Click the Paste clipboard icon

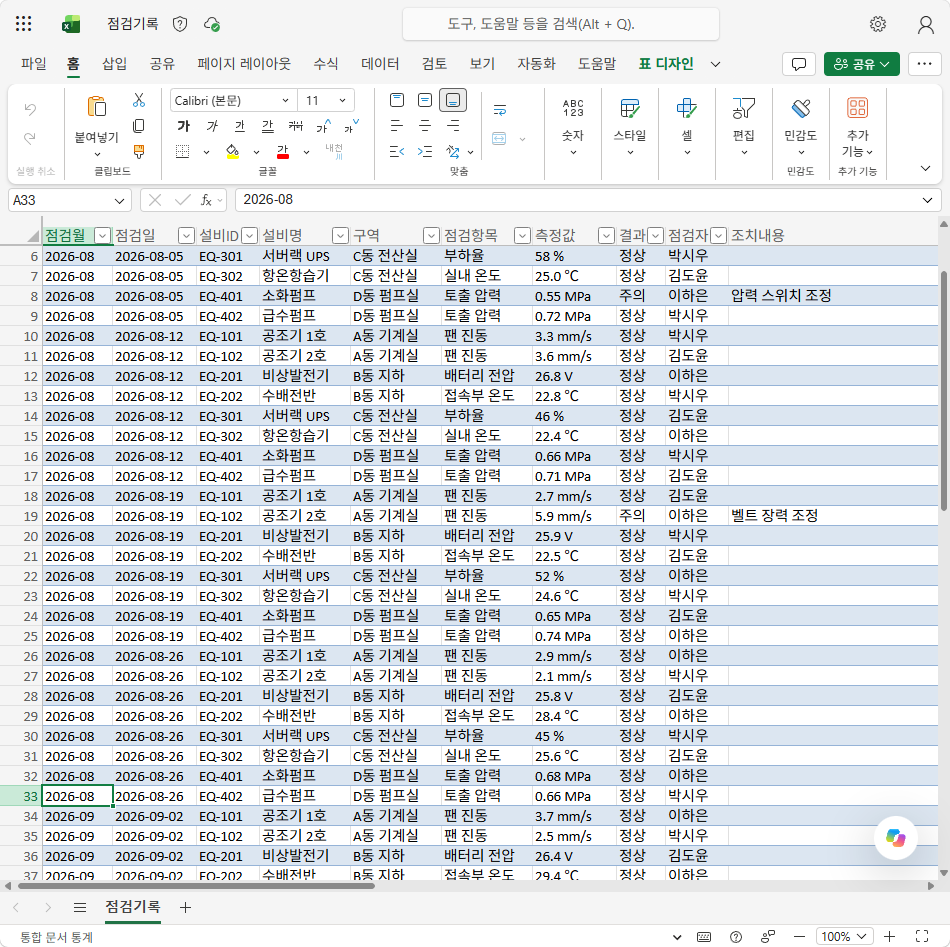tap(96, 107)
